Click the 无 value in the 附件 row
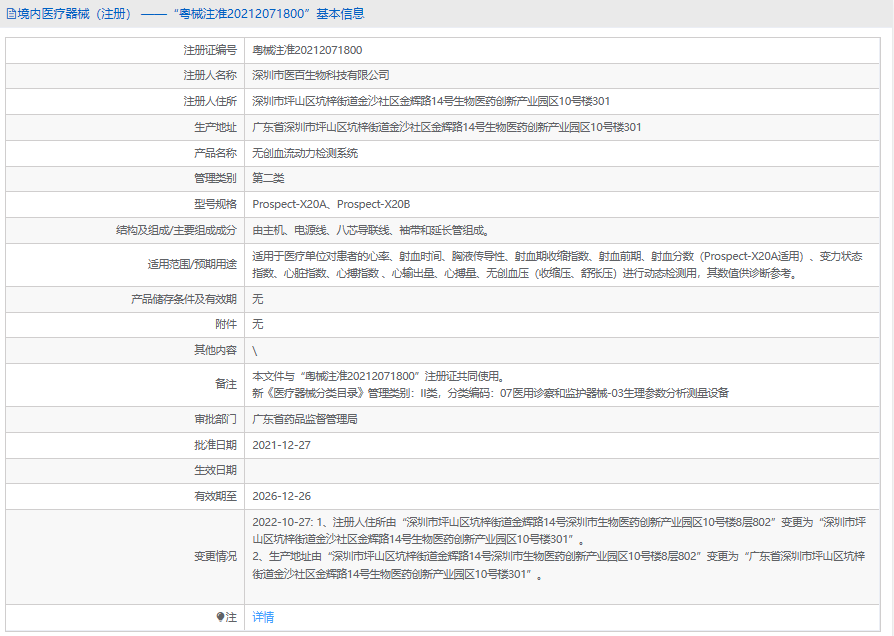This screenshot has height=636, width=894. click(x=258, y=325)
